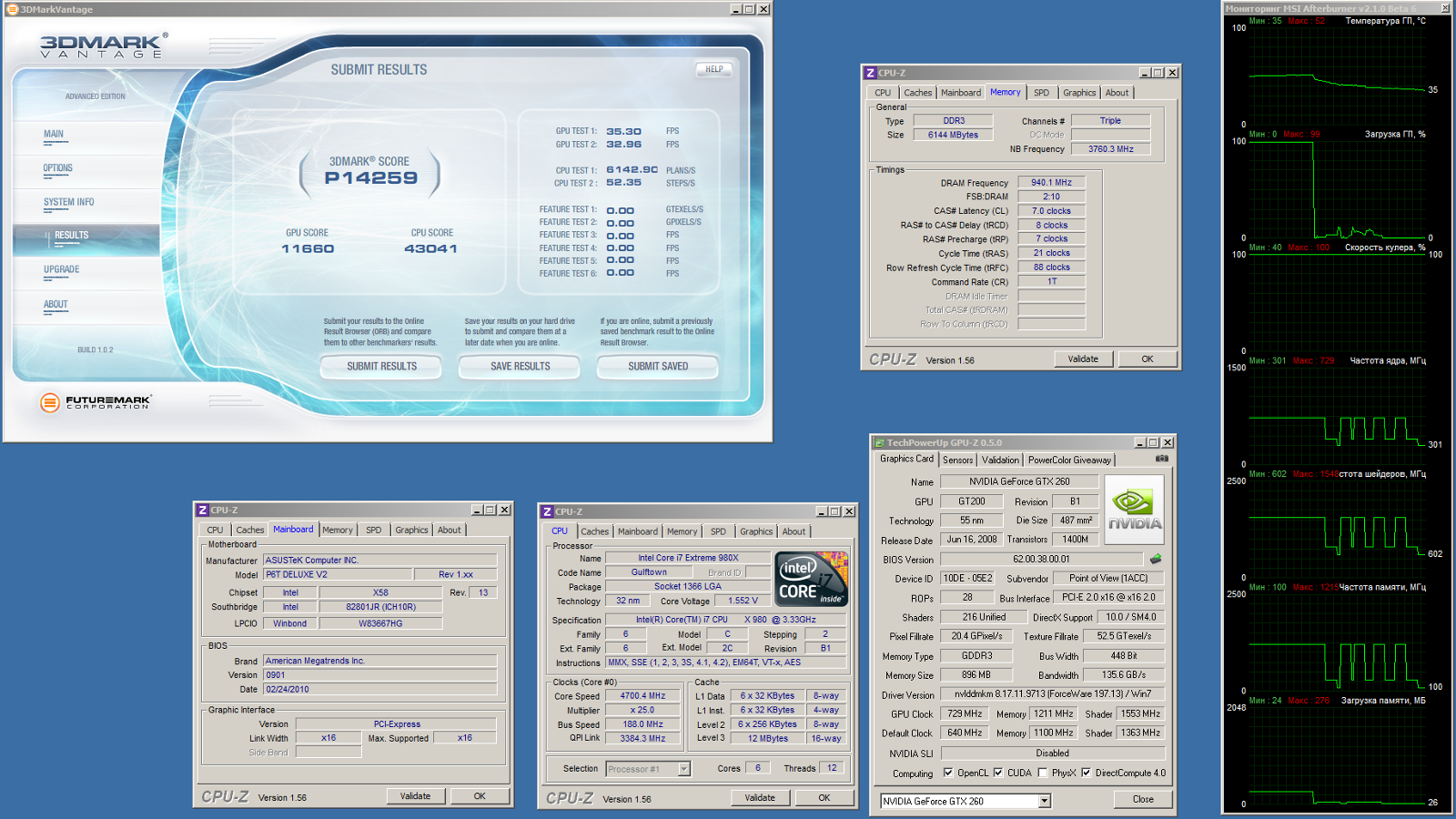This screenshot has width=1456, height=819.
Task: Click the BIOS Version field 62.00.38.00.01
Action: tap(1041, 560)
